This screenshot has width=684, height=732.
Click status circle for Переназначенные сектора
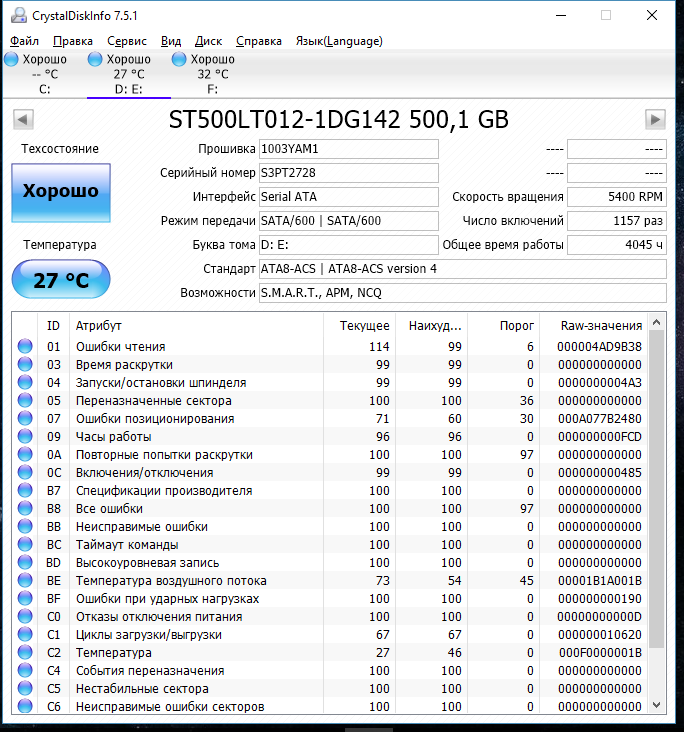click(25, 400)
